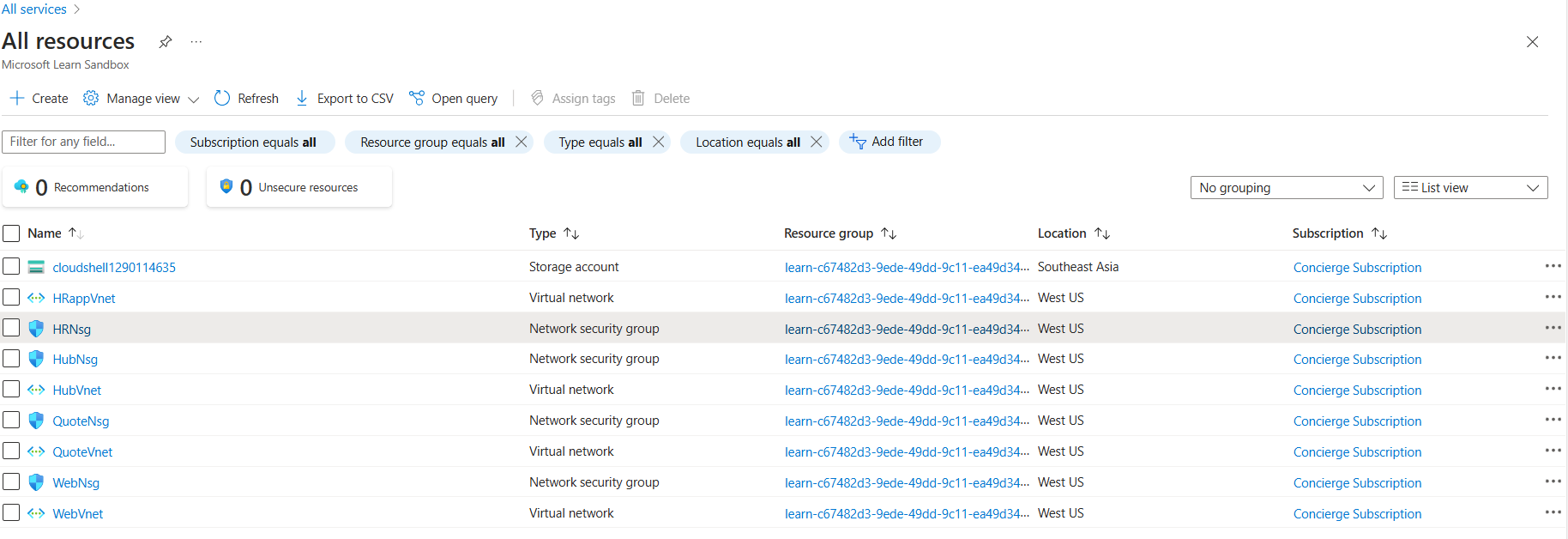
Task: Check the QuoteNsg row checkbox
Action: pyautogui.click(x=11, y=421)
